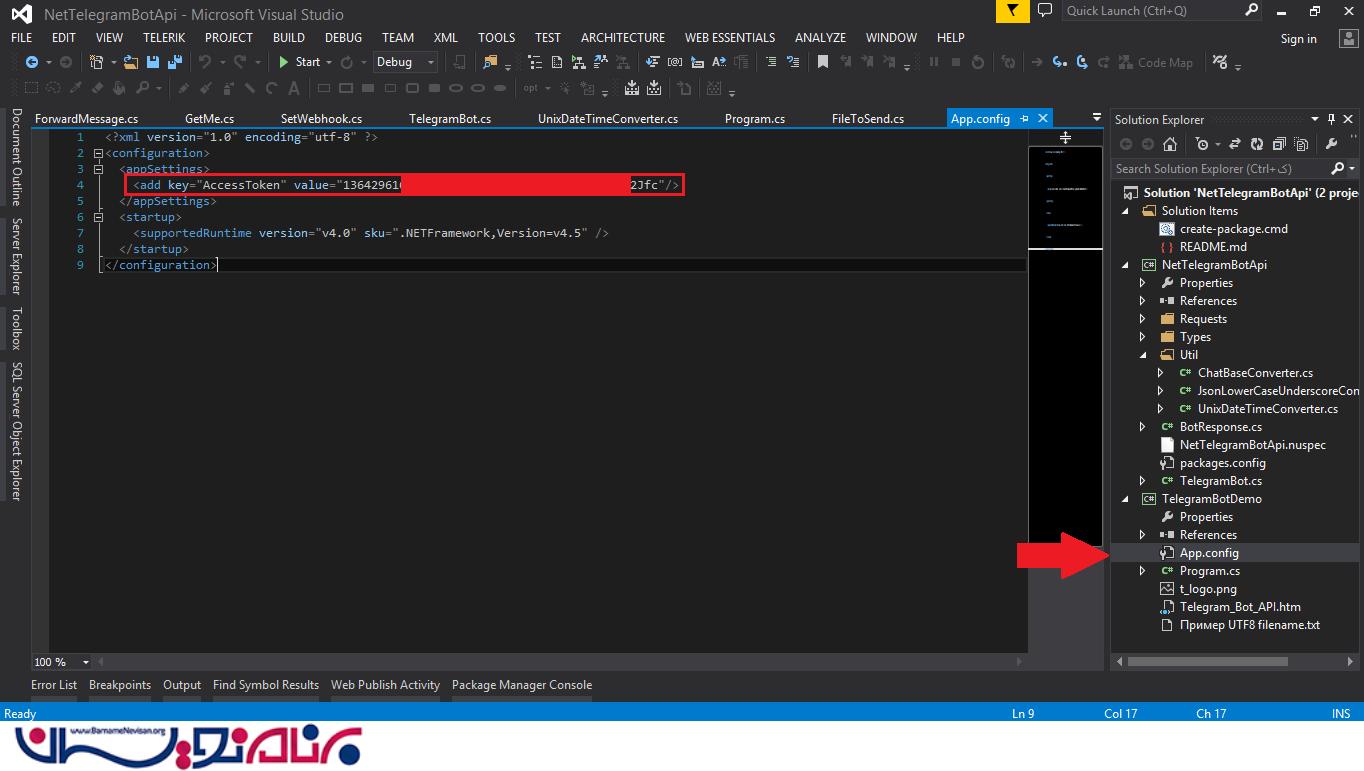Click the New Project toolbar icon
The height and width of the screenshot is (771, 1364).
96,62
